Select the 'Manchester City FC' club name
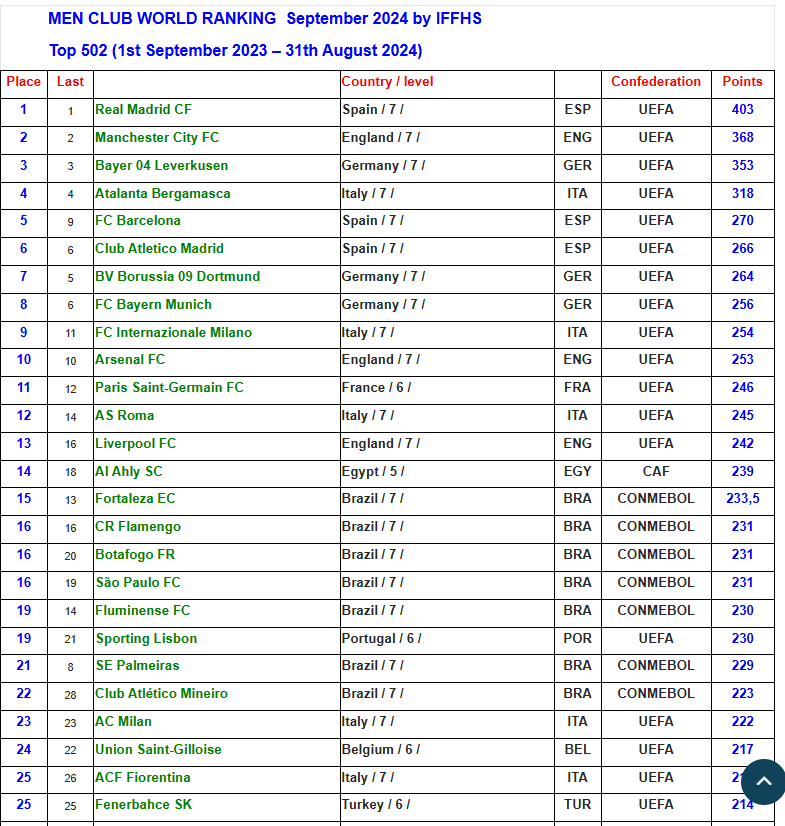The image size is (785, 826). 157,137
